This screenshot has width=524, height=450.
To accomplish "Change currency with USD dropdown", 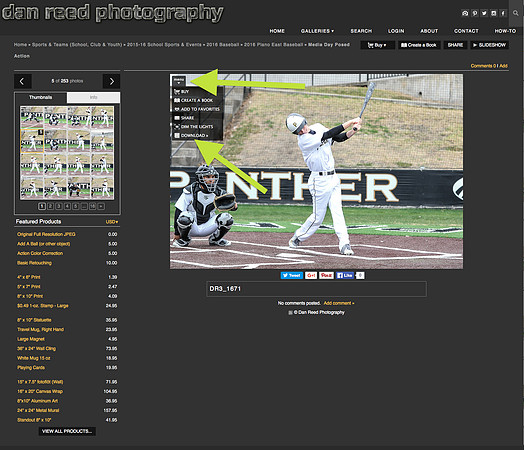I will (x=112, y=222).
